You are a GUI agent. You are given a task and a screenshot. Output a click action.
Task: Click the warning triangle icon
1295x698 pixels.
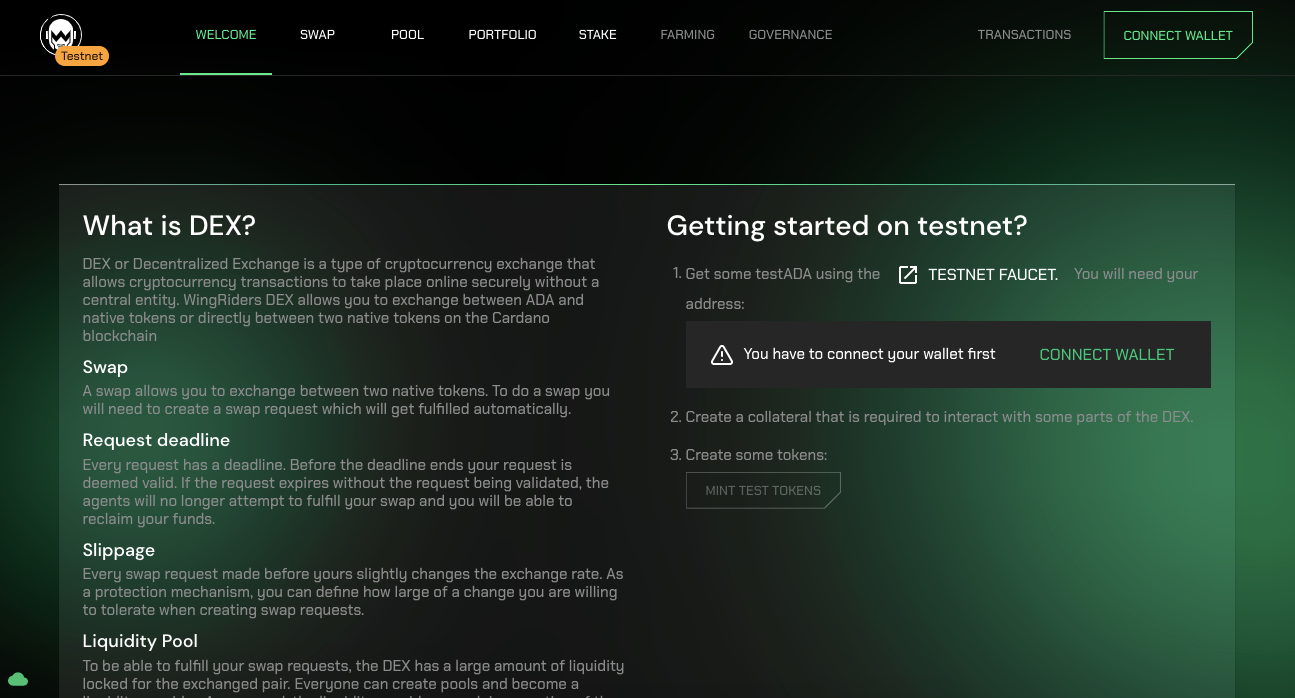point(722,354)
